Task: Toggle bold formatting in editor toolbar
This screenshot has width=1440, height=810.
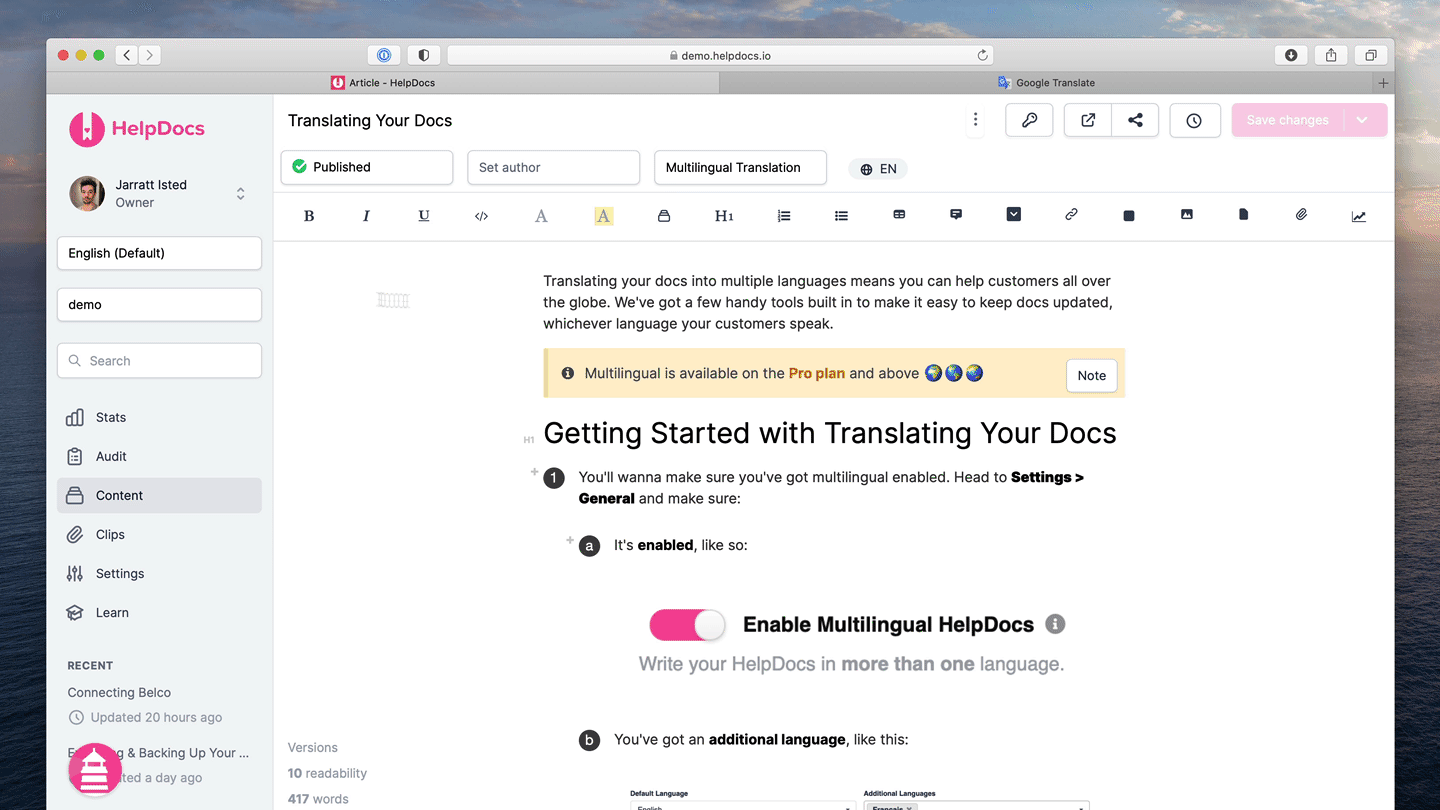Action: pyautogui.click(x=309, y=216)
